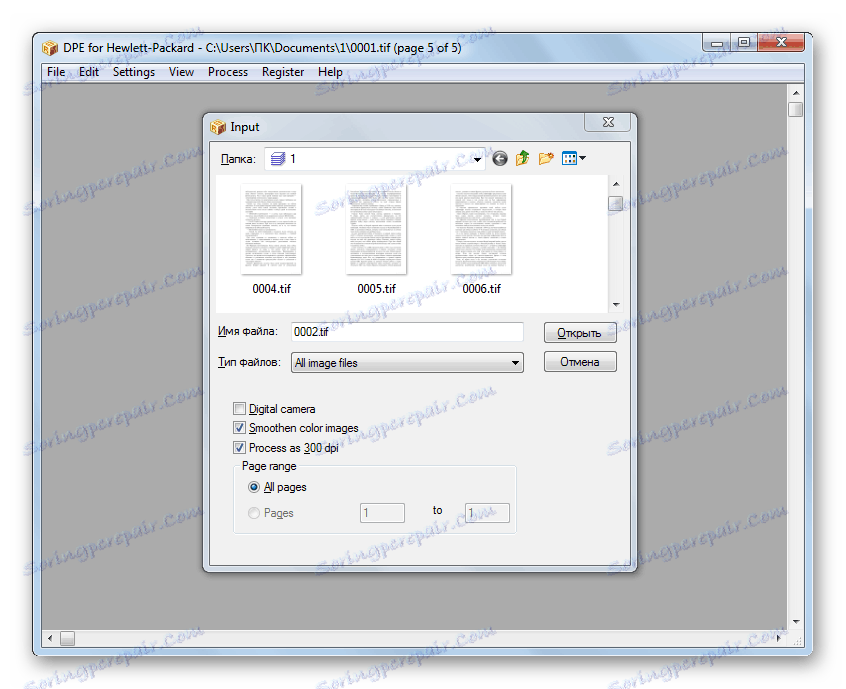Open the View menu
Viewport: 846px width, 689px height.
181,72
